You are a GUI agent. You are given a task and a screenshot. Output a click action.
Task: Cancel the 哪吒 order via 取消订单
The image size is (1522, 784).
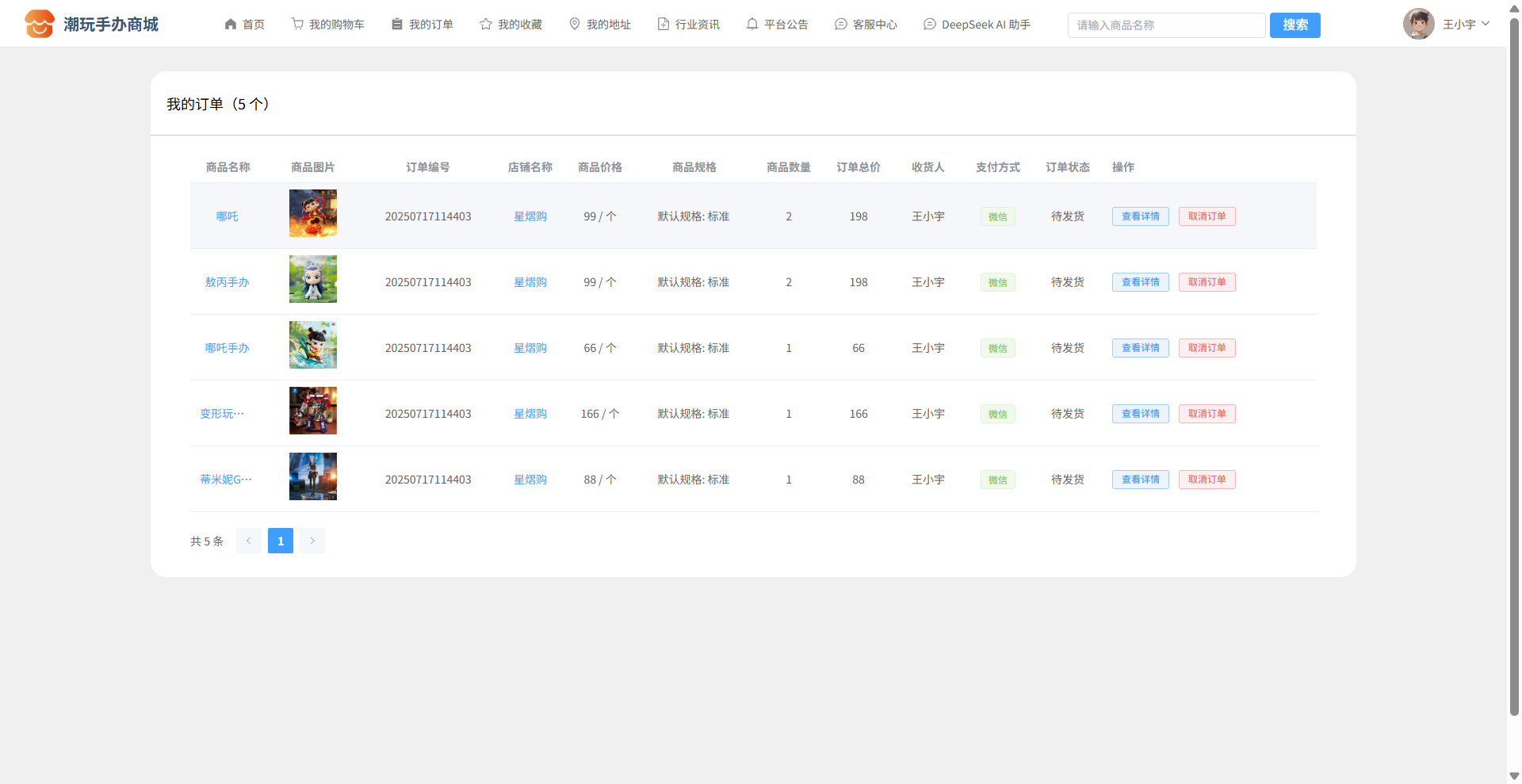pos(1207,216)
